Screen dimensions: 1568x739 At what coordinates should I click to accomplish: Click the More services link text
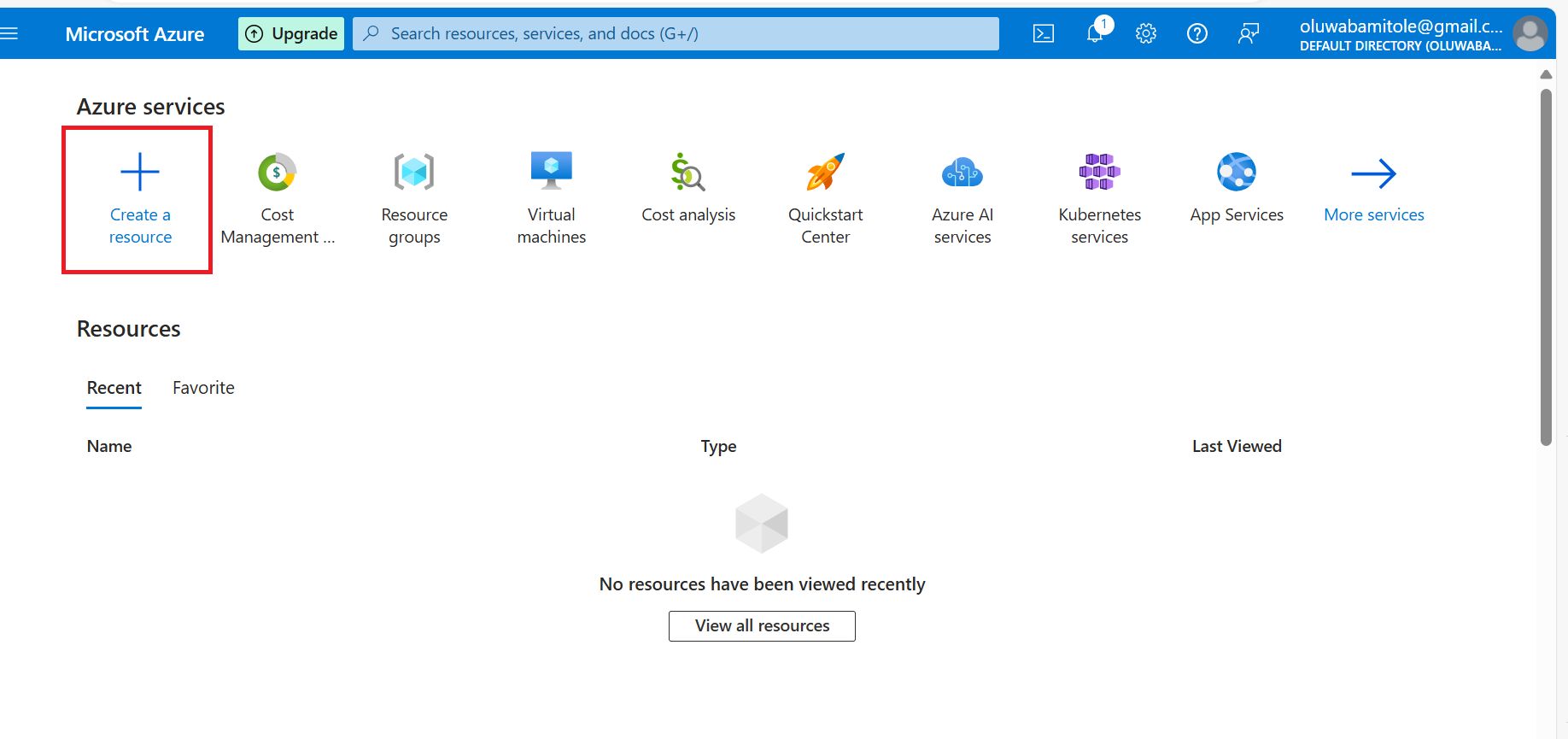(1374, 214)
